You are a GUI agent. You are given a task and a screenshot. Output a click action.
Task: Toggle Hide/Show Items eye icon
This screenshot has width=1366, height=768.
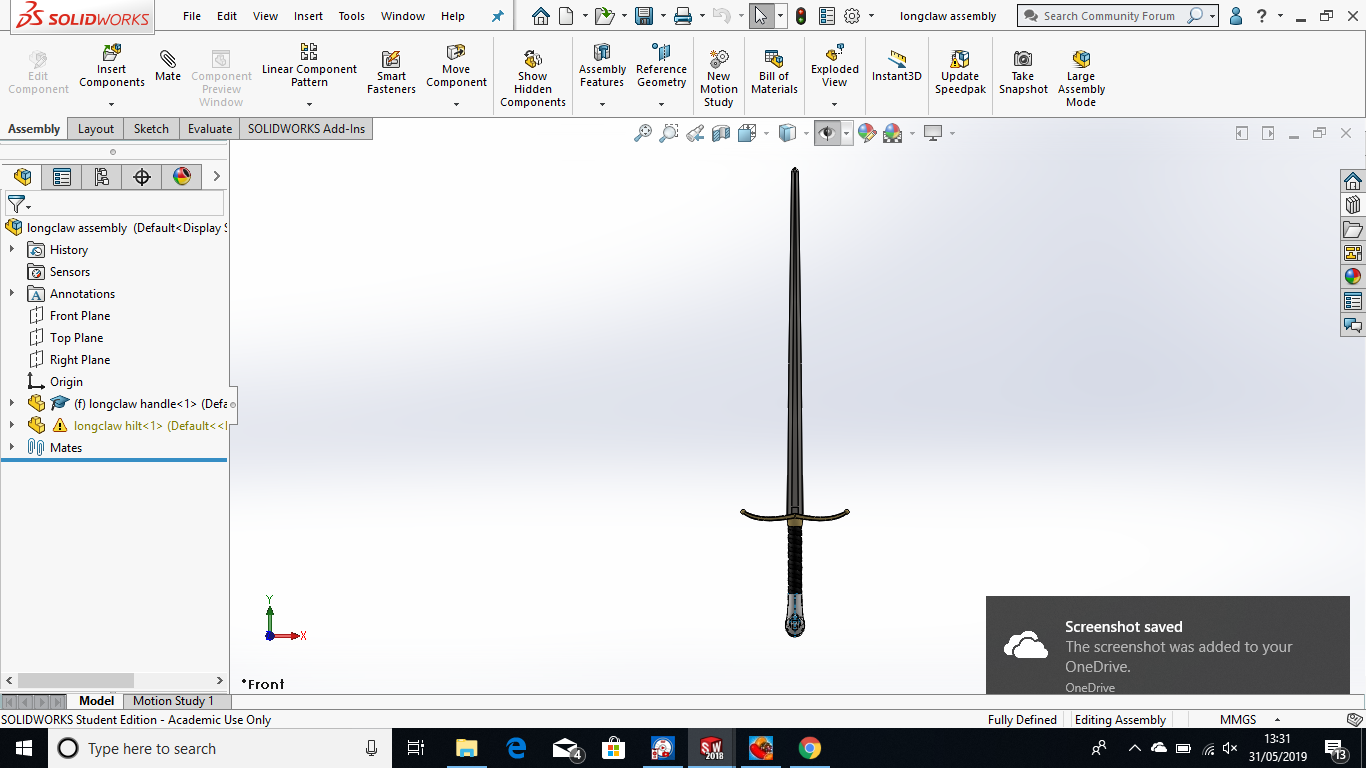point(827,133)
